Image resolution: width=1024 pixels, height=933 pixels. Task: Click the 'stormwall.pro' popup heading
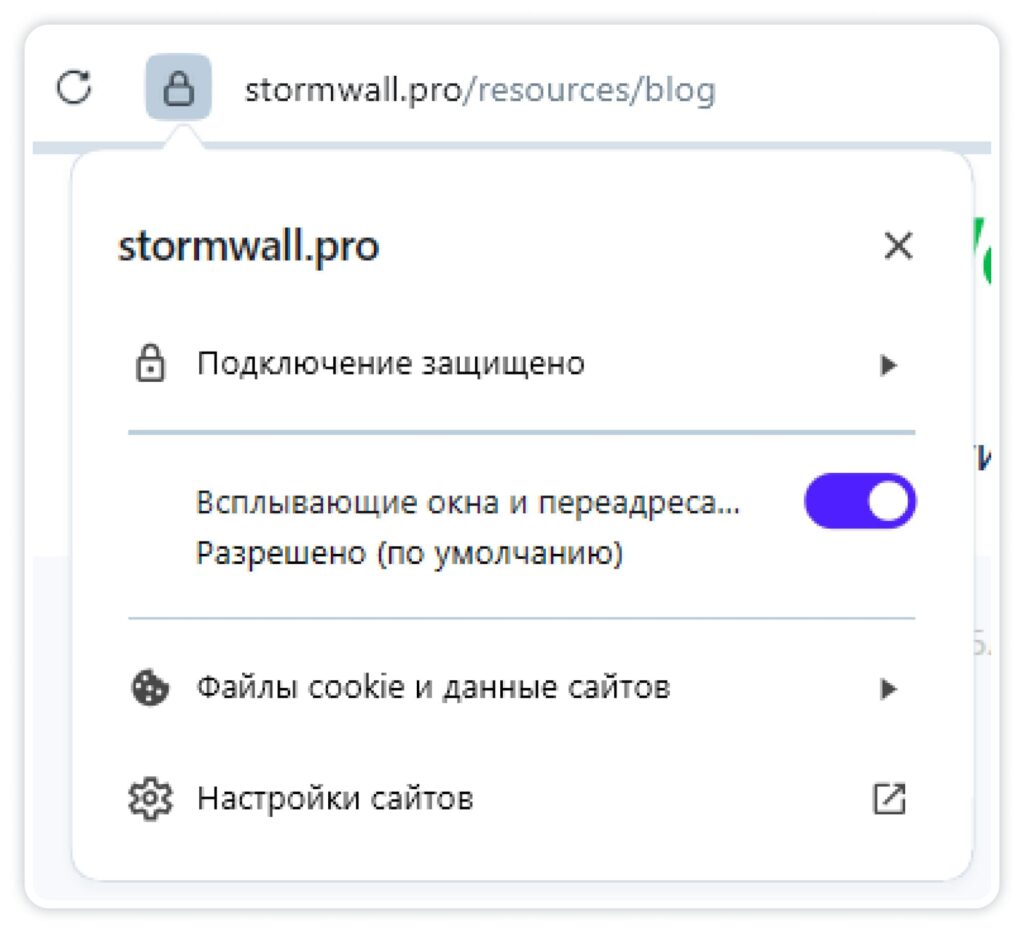pos(248,247)
